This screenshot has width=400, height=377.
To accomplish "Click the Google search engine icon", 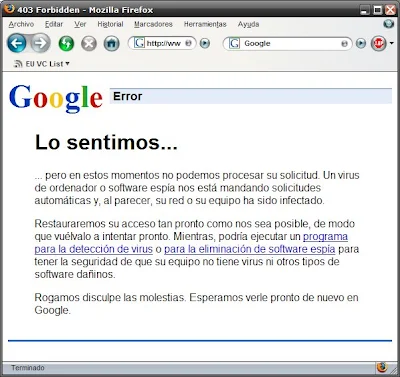I will 234,43.
